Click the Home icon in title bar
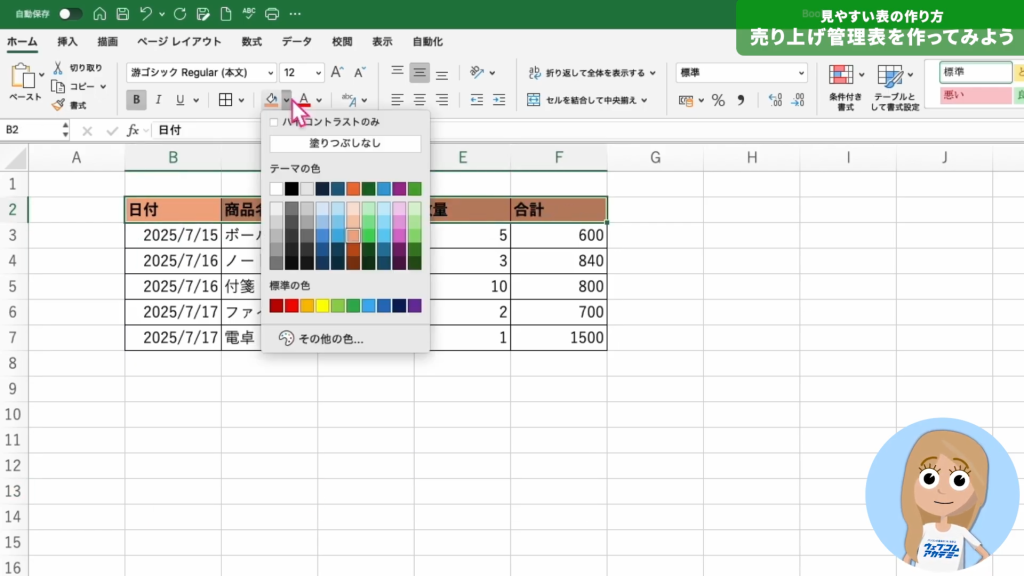The width and height of the screenshot is (1024, 576). click(x=99, y=14)
